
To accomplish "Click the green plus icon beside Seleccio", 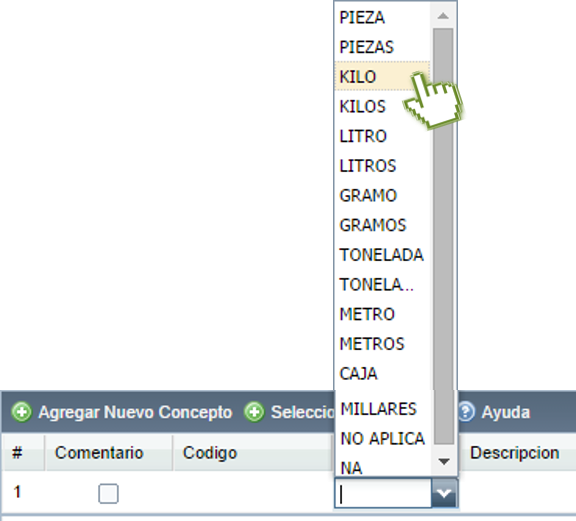I will (254, 412).
